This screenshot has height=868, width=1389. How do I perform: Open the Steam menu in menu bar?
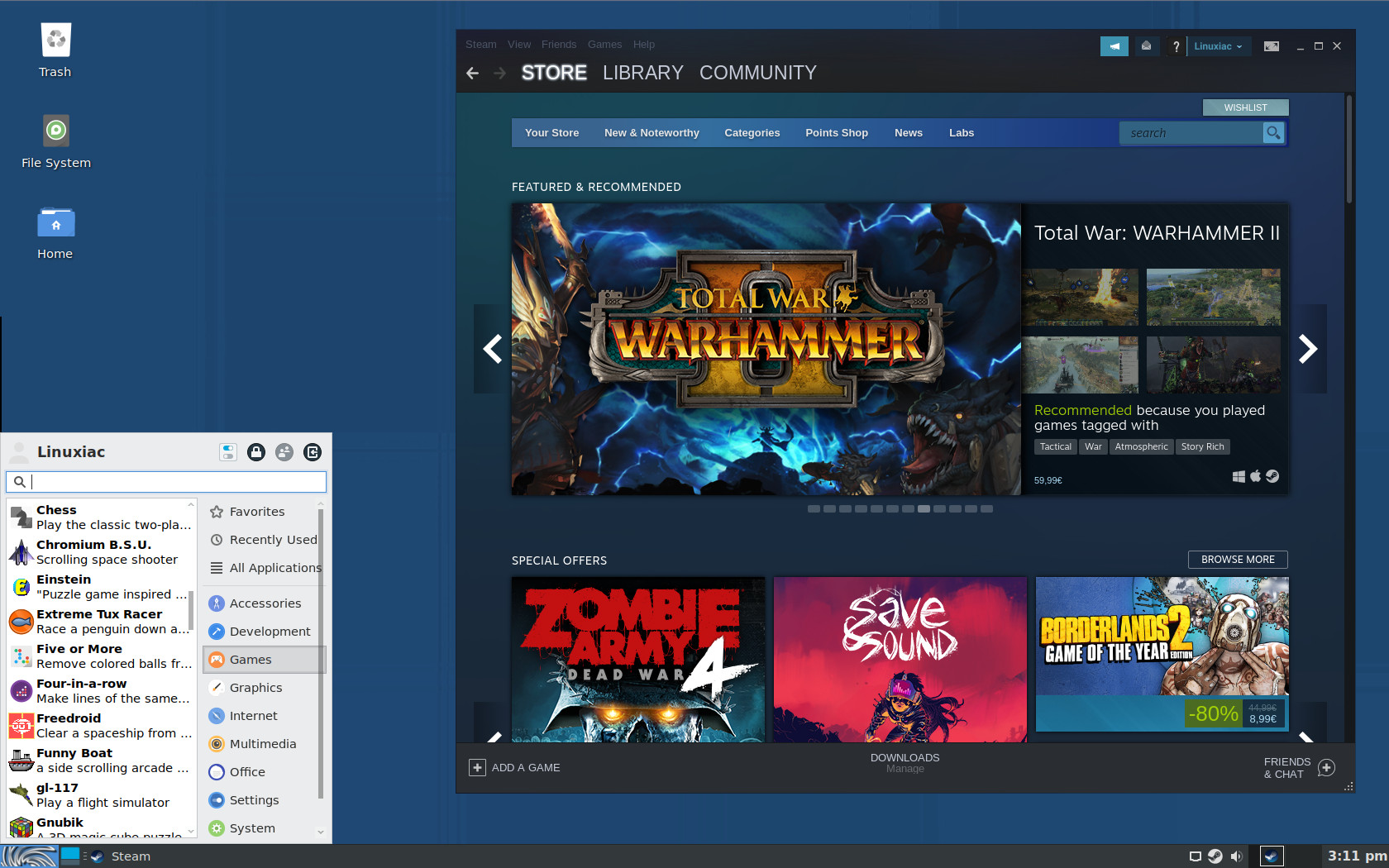tap(481, 45)
